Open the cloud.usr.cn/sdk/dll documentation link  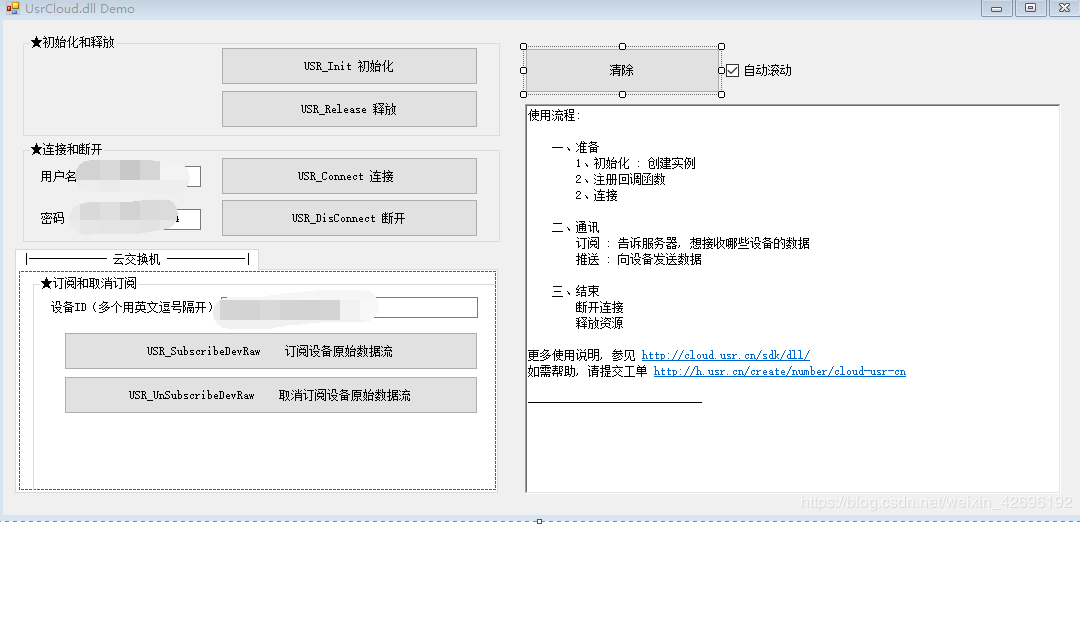(x=726, y=354)
